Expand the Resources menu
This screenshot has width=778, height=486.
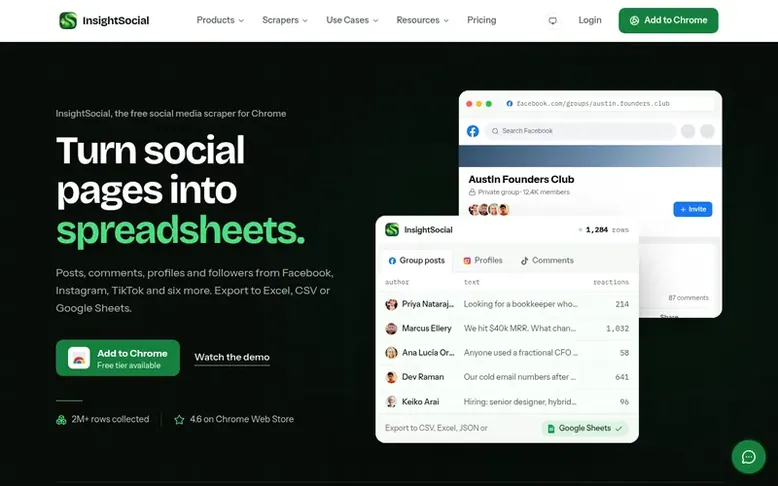(x=422, y=20)
